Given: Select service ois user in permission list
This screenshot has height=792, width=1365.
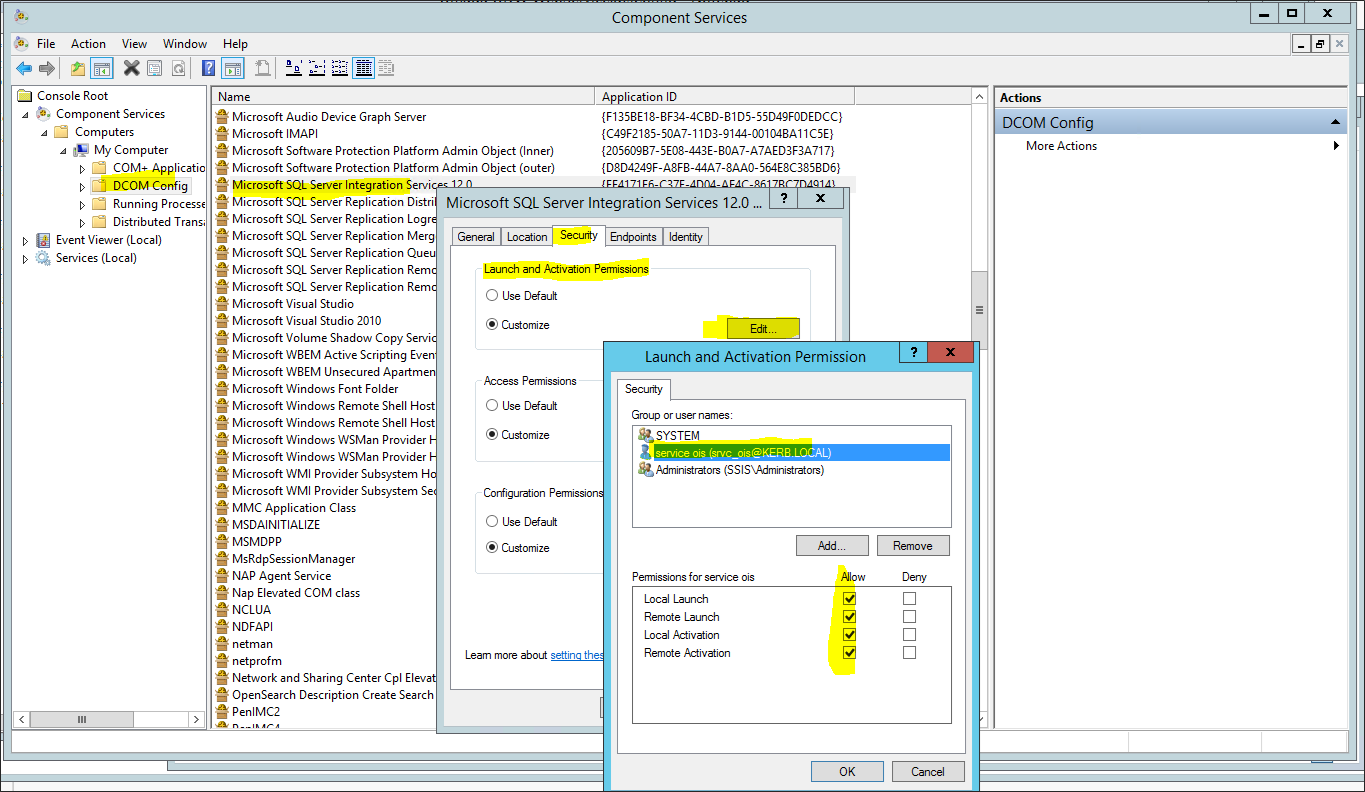Looking at the screenshot, I should pyautogui.click(x=792, y=453).
